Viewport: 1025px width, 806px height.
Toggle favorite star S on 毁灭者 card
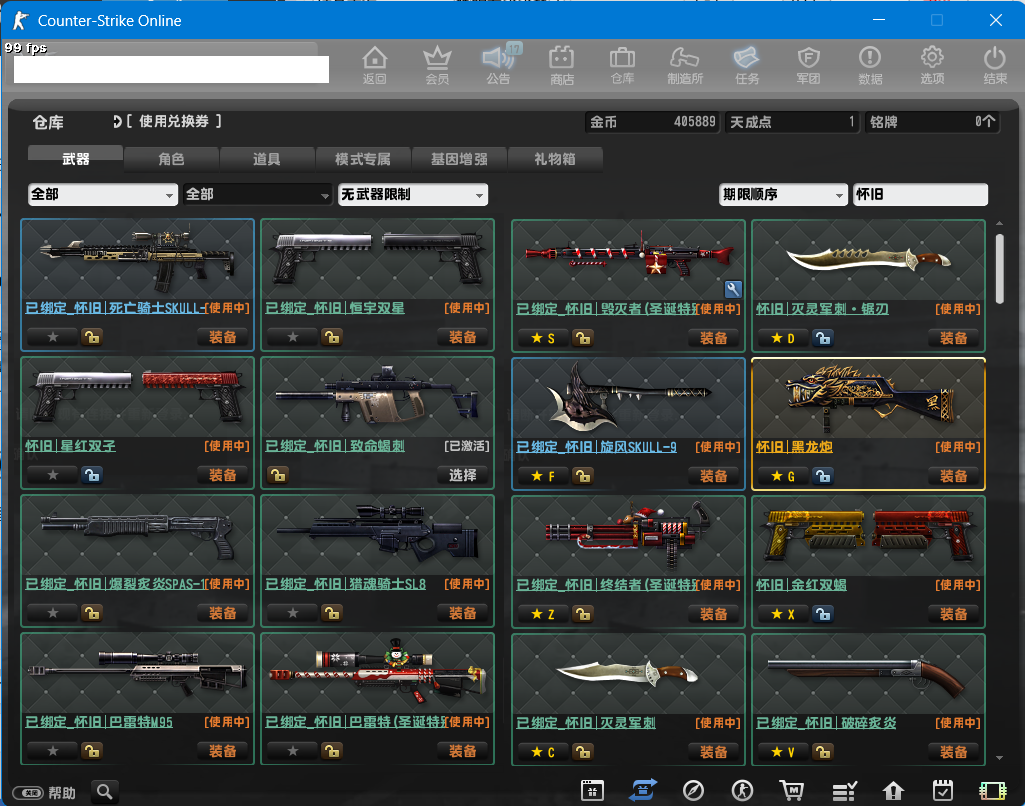tap(543, 338)
